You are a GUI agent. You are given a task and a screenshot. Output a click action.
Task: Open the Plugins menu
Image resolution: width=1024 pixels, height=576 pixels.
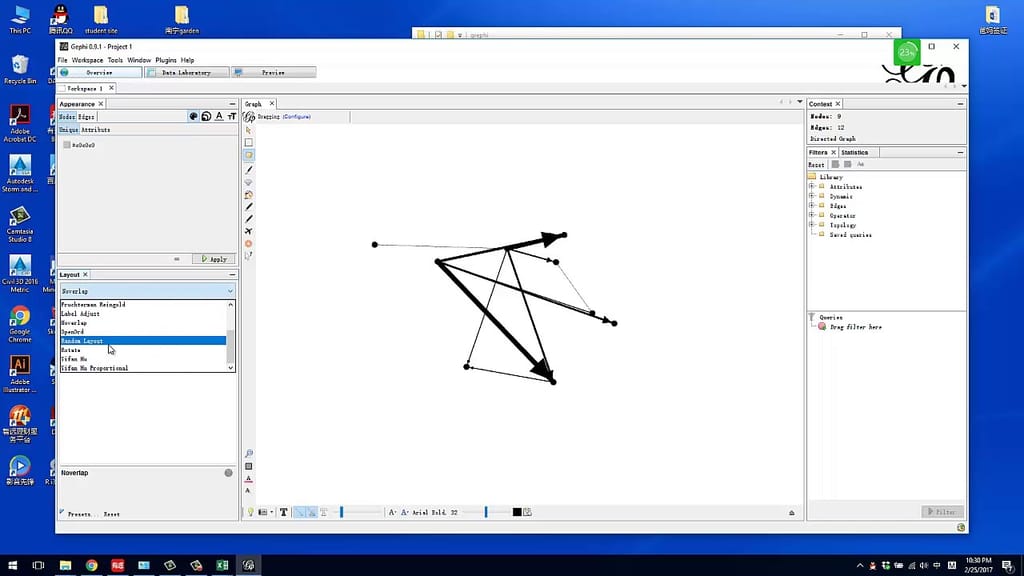pos(166,60)
